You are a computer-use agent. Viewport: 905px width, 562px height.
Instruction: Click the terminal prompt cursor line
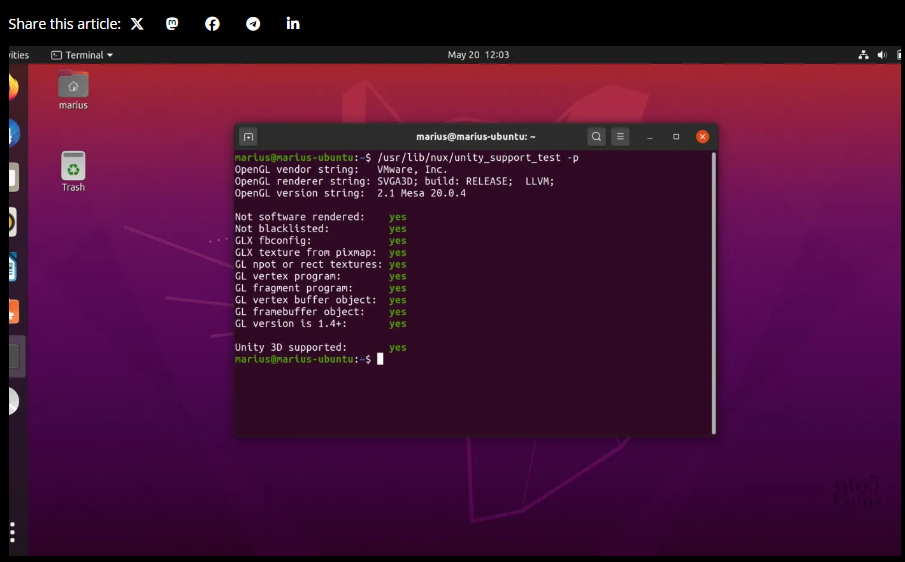pos(309,359)
